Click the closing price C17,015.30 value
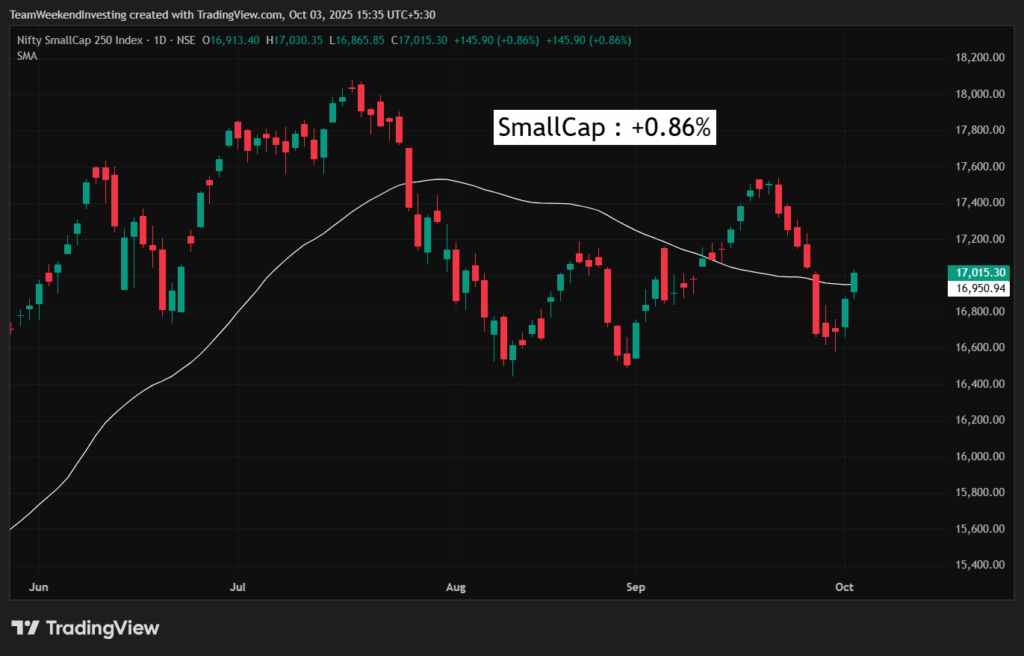The image size is (1024, 656). click(419, 40)
